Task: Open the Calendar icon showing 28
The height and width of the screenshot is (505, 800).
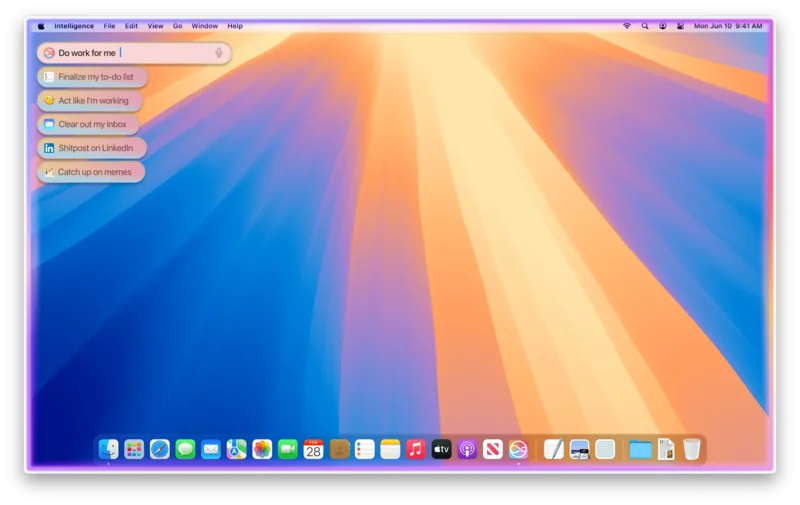Action: [313, 449]
